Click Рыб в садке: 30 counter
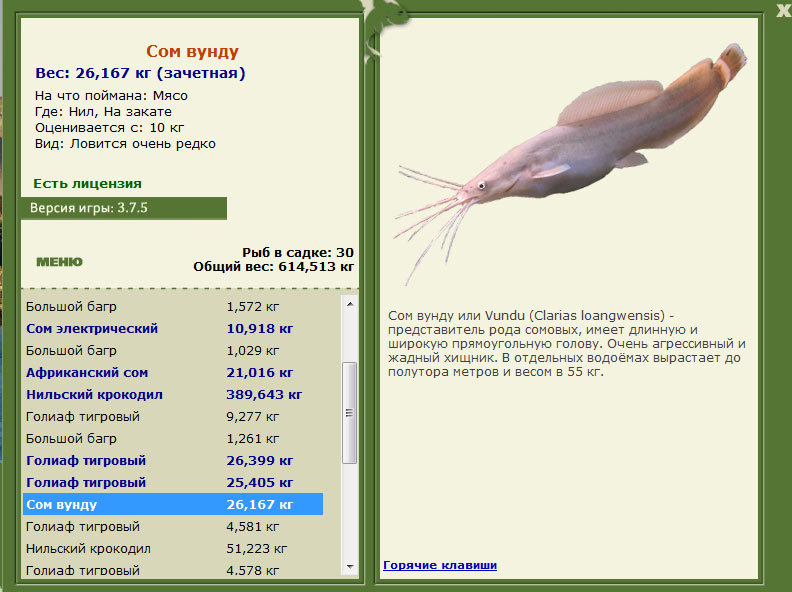792x592 pixels. coord(298,252)
